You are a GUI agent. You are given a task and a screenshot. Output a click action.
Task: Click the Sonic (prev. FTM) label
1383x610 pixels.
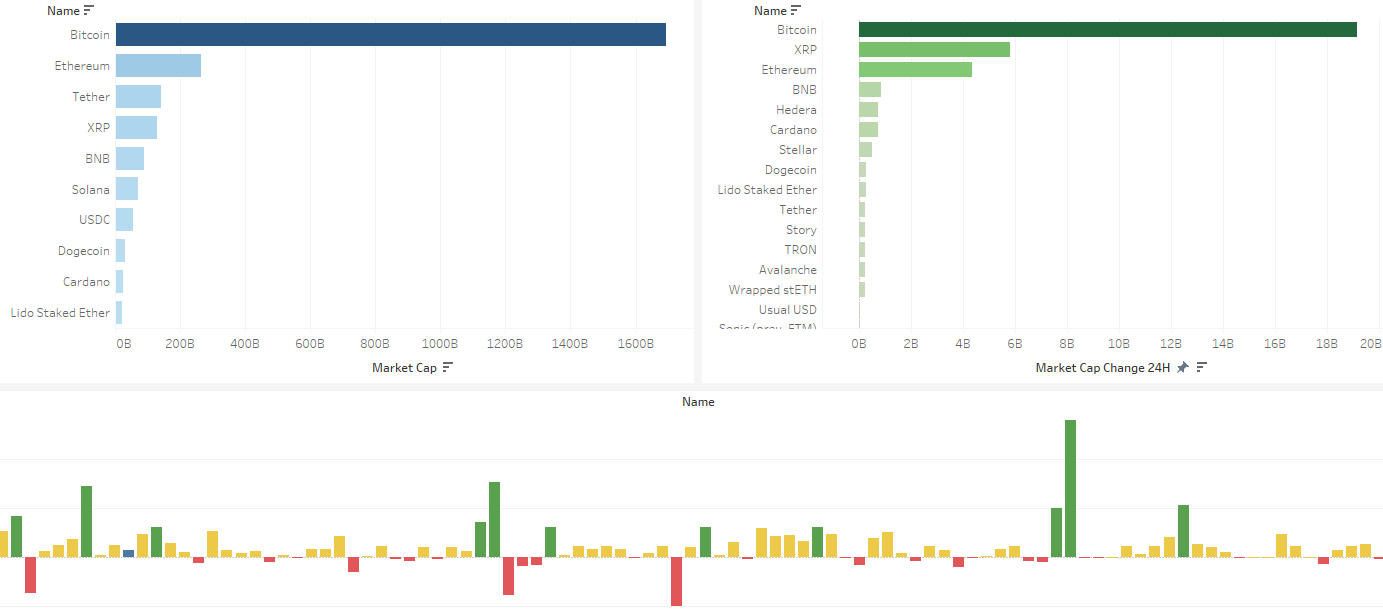[770, 328]
